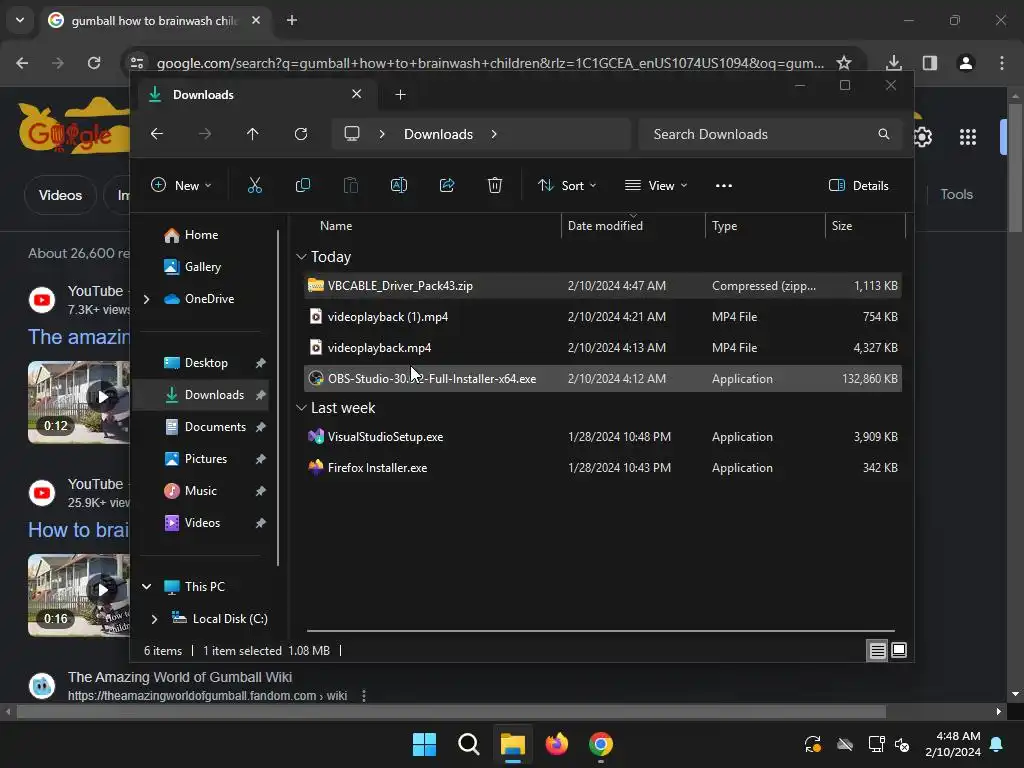Reload the Chrome page

pyautogui.click(x=94, y=63)
